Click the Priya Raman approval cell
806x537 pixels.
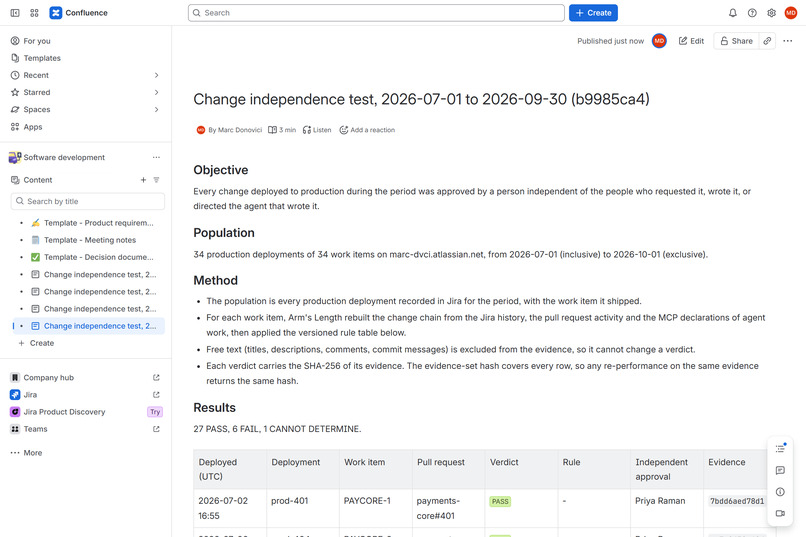(x=667, y=508)
